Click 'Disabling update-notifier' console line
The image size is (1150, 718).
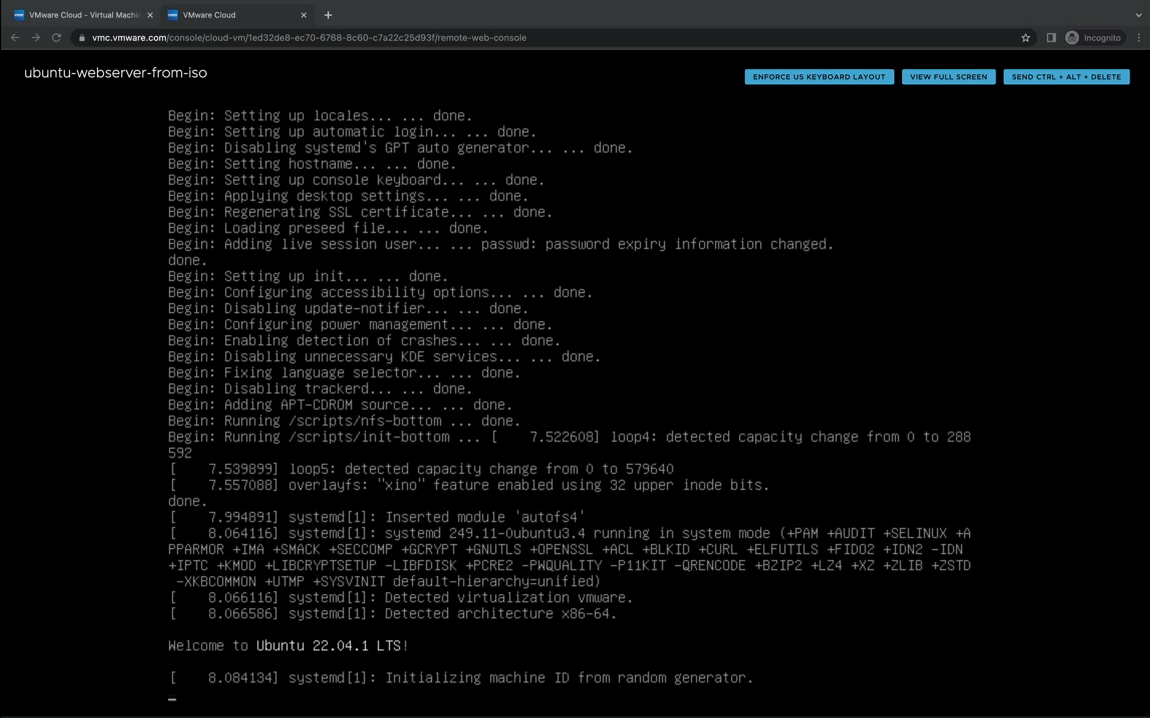pyautogui.click(x=348, y=309)
